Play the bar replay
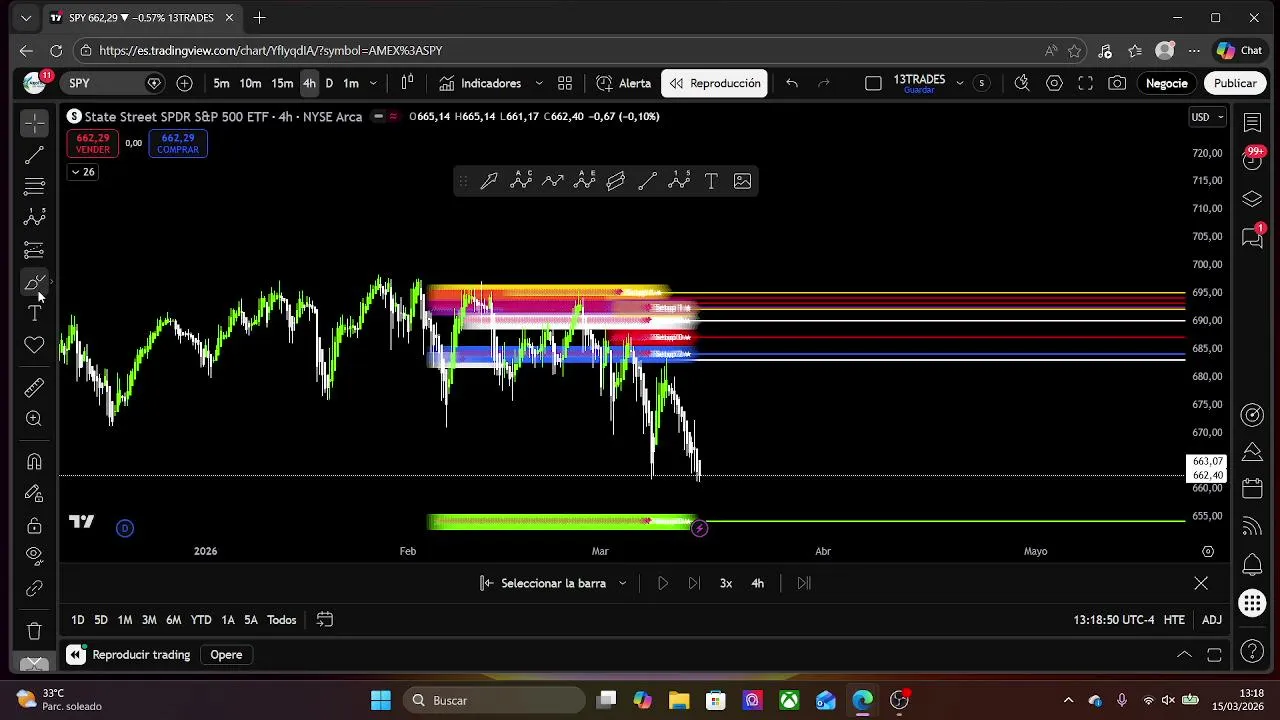The image size is (1280, 720). (662, 583)
